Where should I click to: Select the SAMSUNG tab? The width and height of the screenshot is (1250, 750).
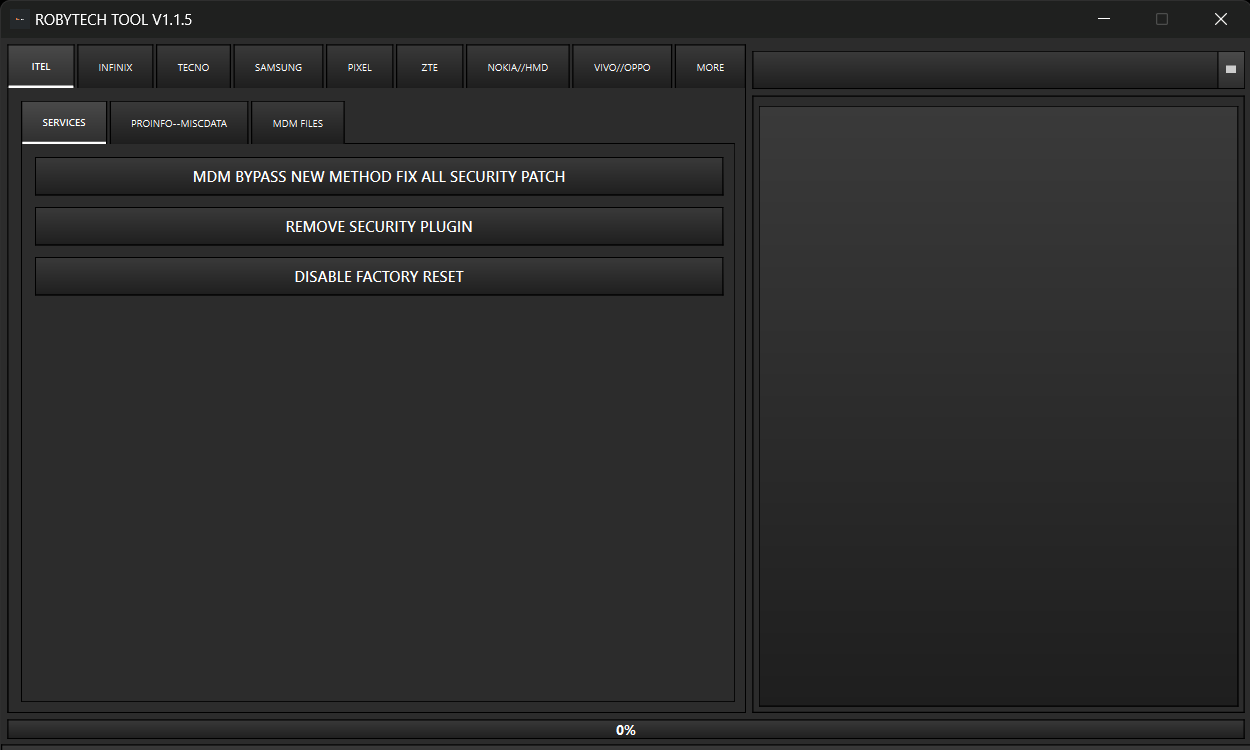pos(278,67)
